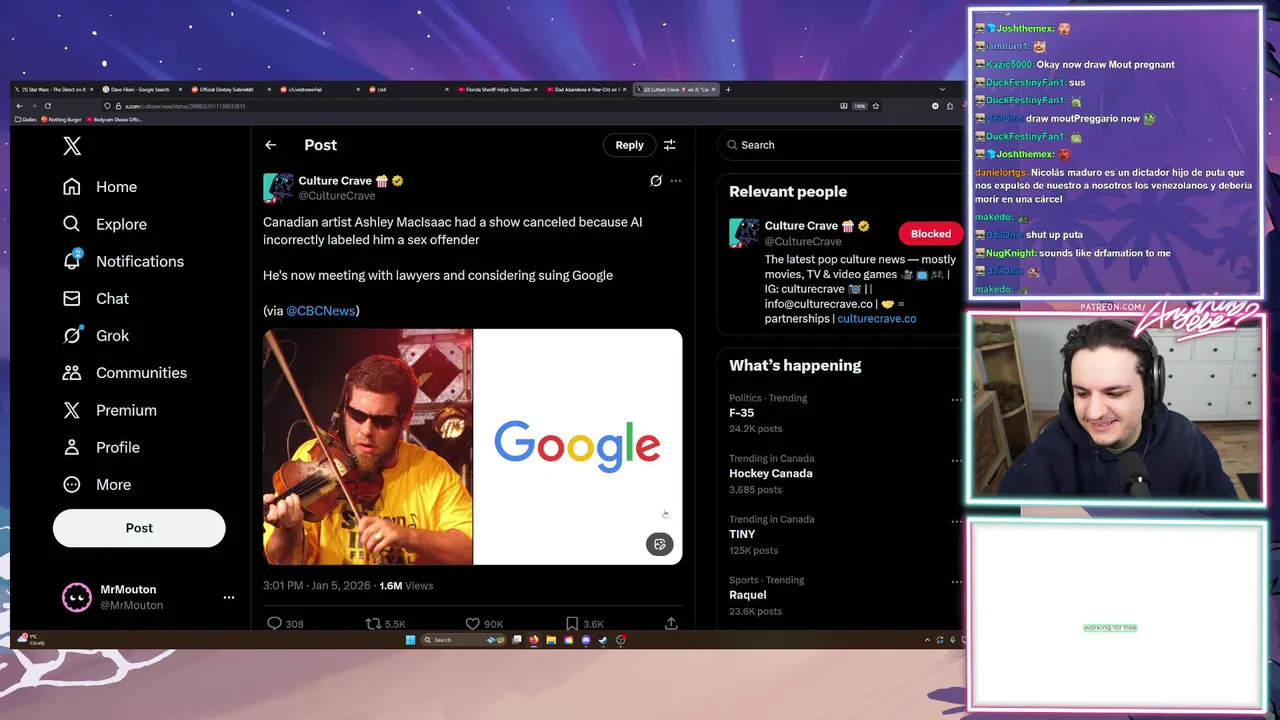This screenshot has height=720, width=1280.
Task: Click the Grok explain icon on post
Action: click(656, 181)
